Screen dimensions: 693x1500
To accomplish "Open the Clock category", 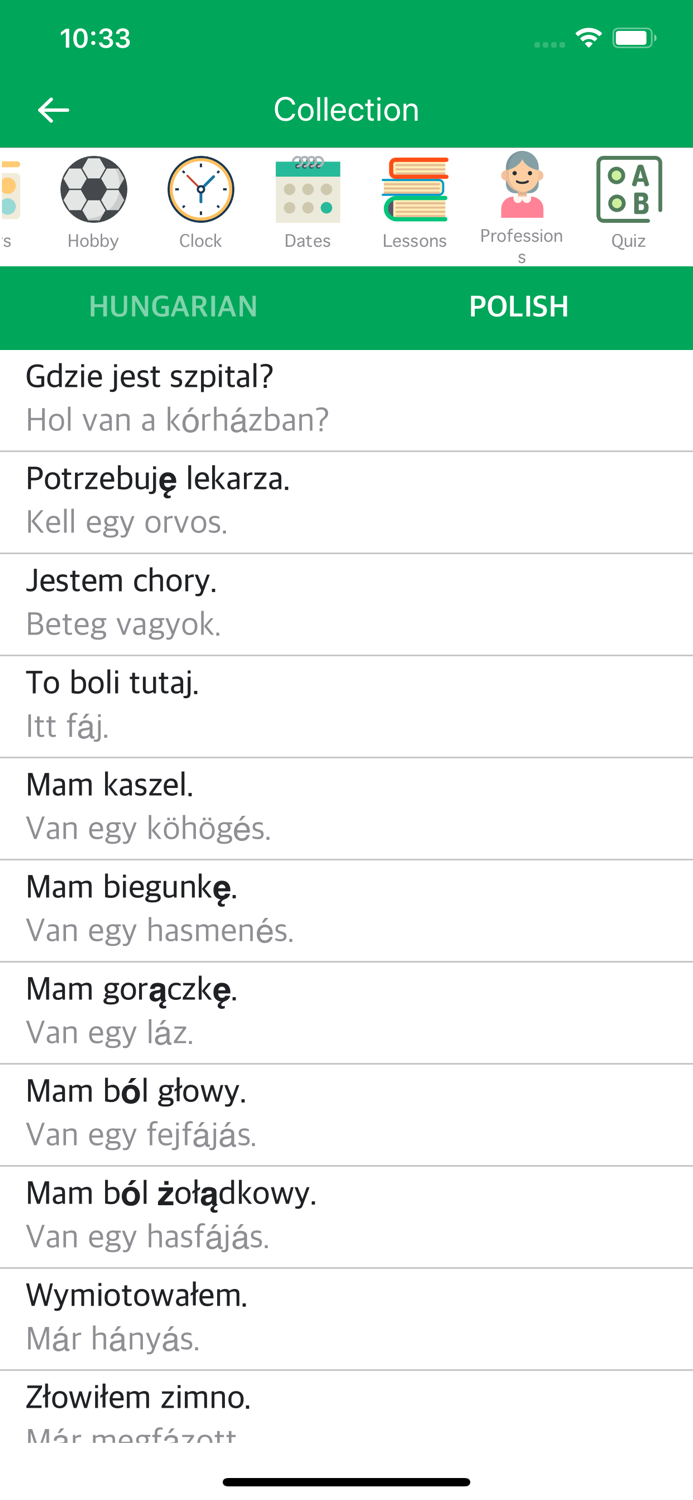I will tap(200, 188).
